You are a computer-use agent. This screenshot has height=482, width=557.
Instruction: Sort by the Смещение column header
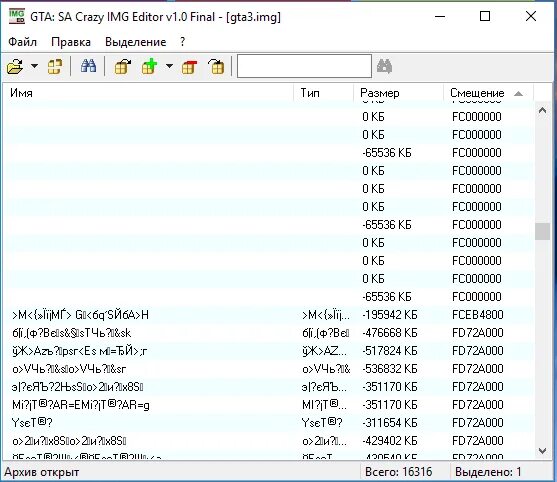(x=488, y=93)
